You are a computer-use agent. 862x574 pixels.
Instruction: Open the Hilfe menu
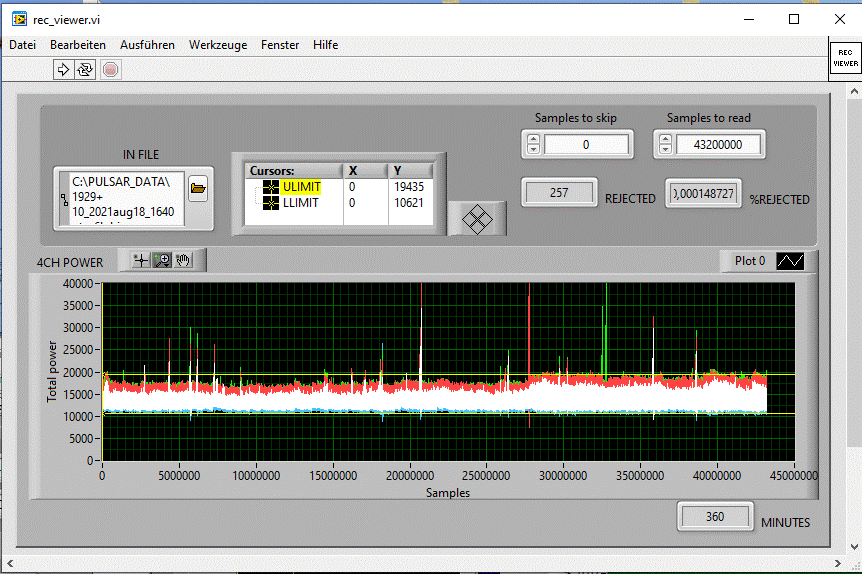[x=325, y=45]
